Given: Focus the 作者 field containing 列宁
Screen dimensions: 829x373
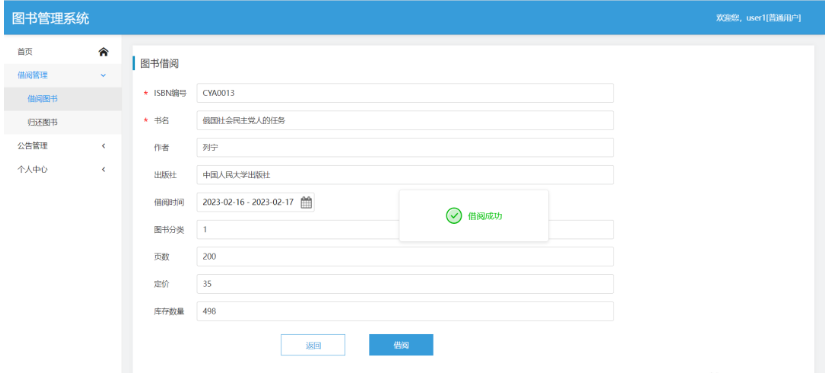Looking at the screenshot, I should click(405, 147).
